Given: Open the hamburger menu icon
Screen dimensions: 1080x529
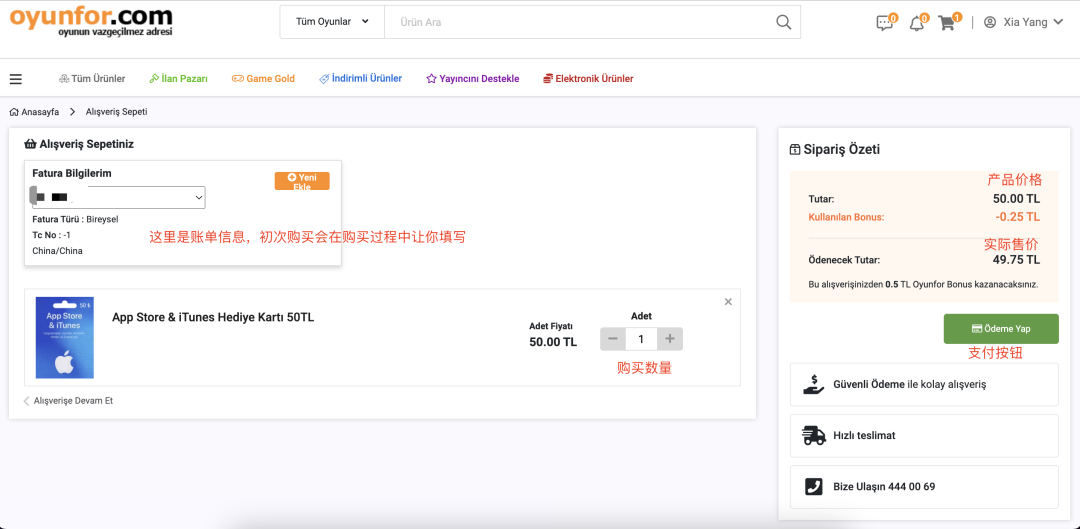Looking at the screenshot, I should (16, 79).
